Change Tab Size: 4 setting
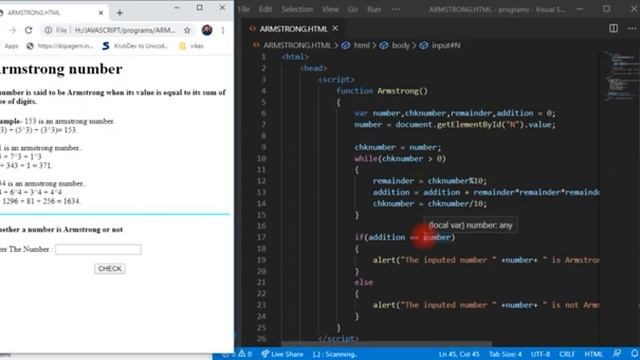Image resolution: width=640 pixels, height=360 pixels. (x=505, y=354)
